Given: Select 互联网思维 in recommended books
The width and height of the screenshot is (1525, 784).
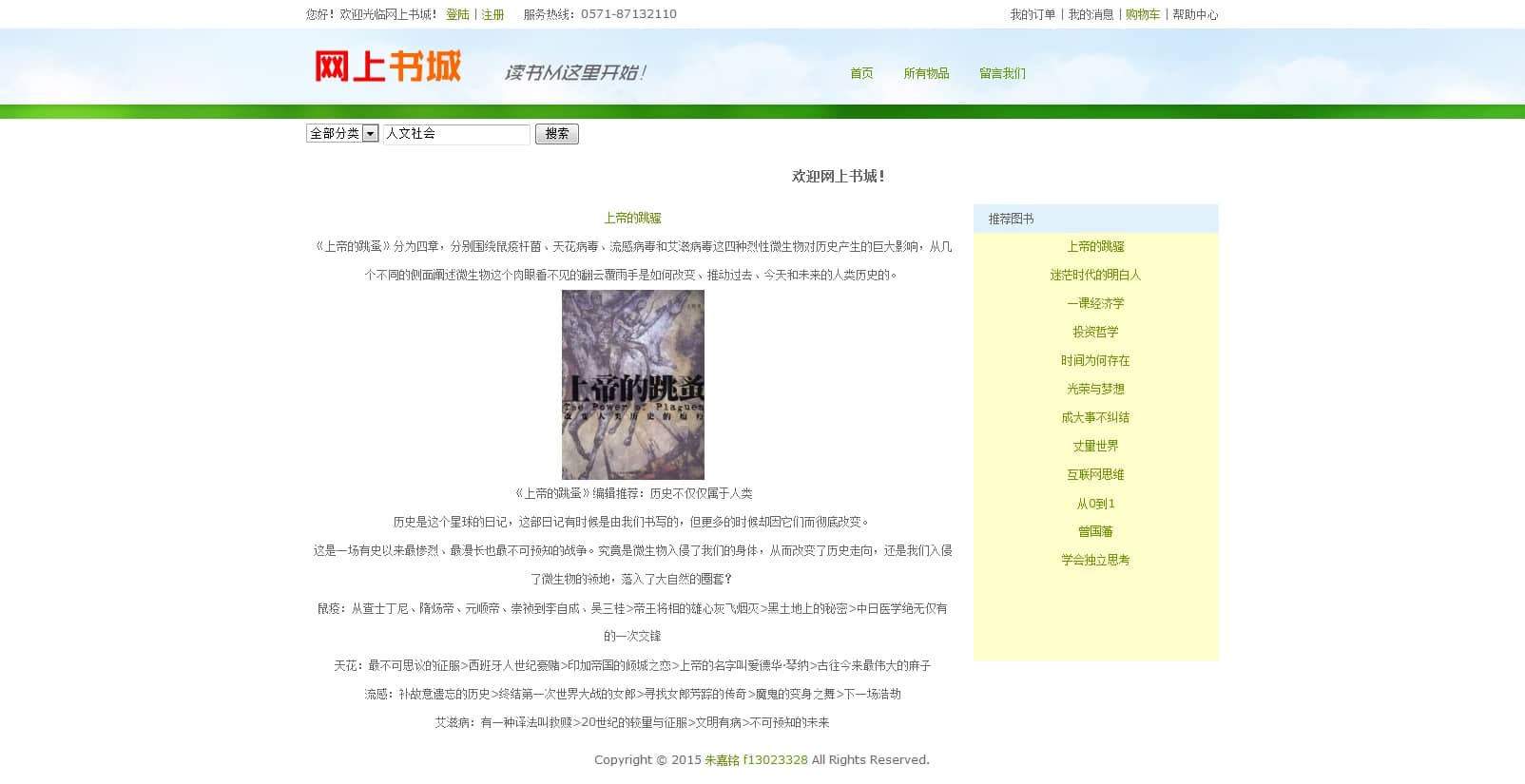Looking at the screenshot, I should point(1095,474).
